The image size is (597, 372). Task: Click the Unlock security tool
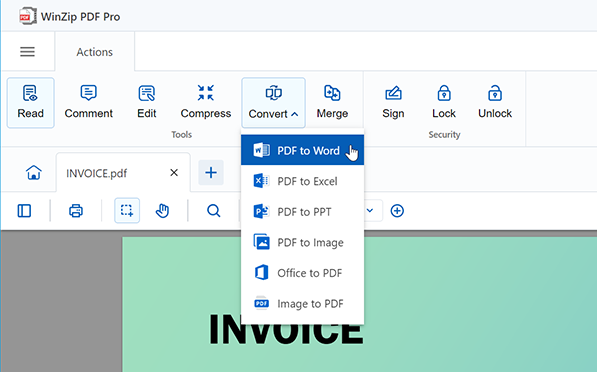(495, 103)
